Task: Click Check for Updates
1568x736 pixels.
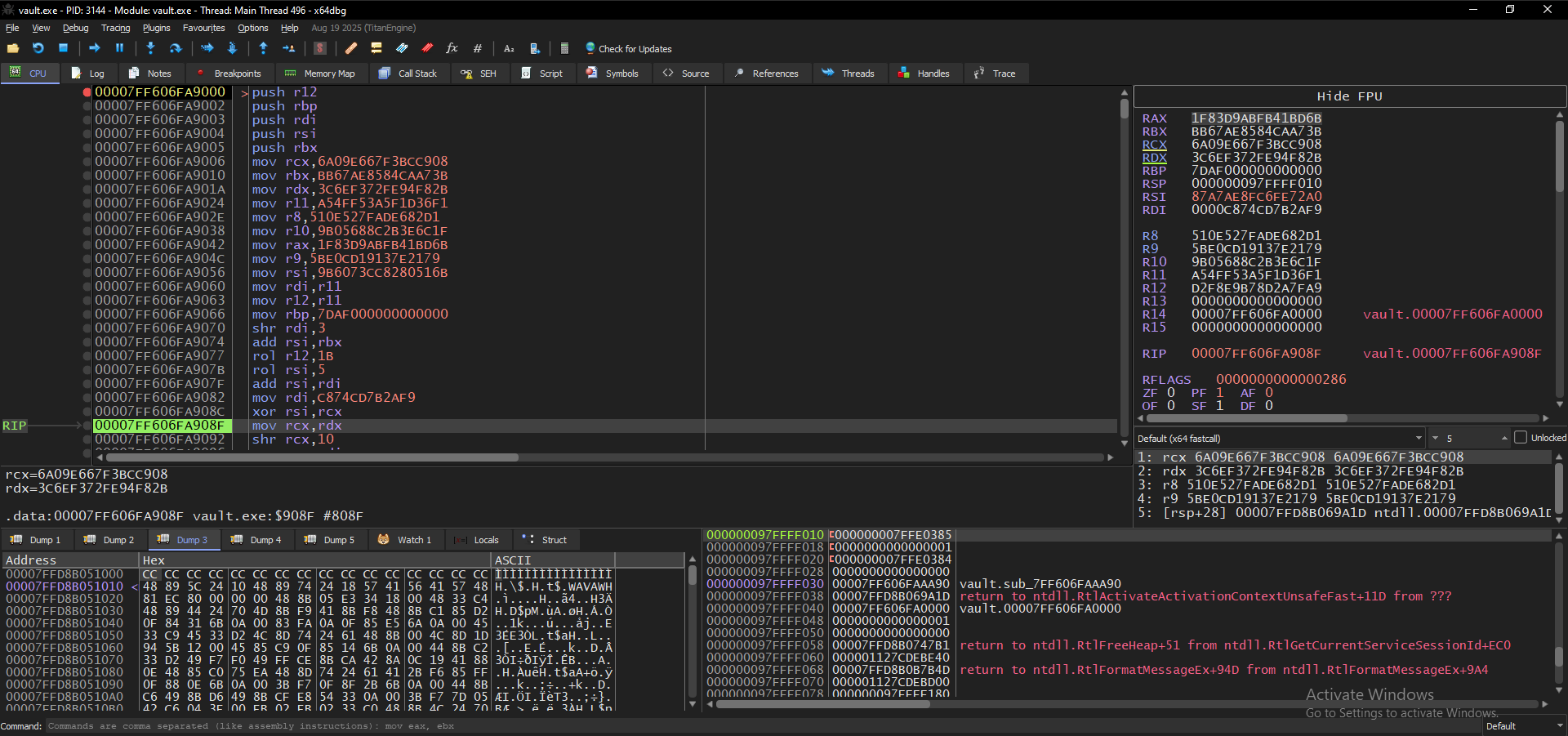Action: coord(628,49)
